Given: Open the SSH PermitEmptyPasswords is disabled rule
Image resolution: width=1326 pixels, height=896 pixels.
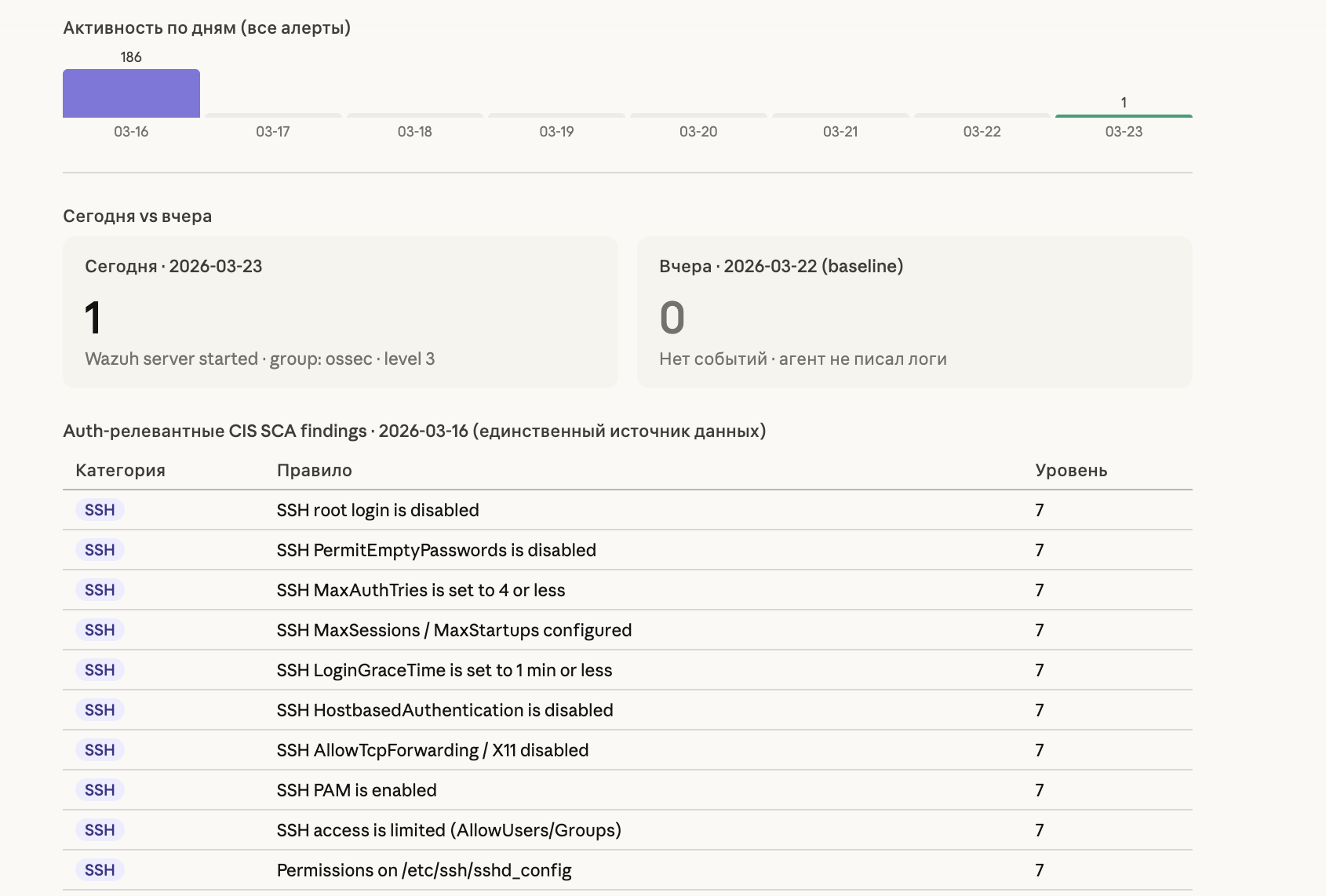Looking at the screenshot, I should (436, 550).
